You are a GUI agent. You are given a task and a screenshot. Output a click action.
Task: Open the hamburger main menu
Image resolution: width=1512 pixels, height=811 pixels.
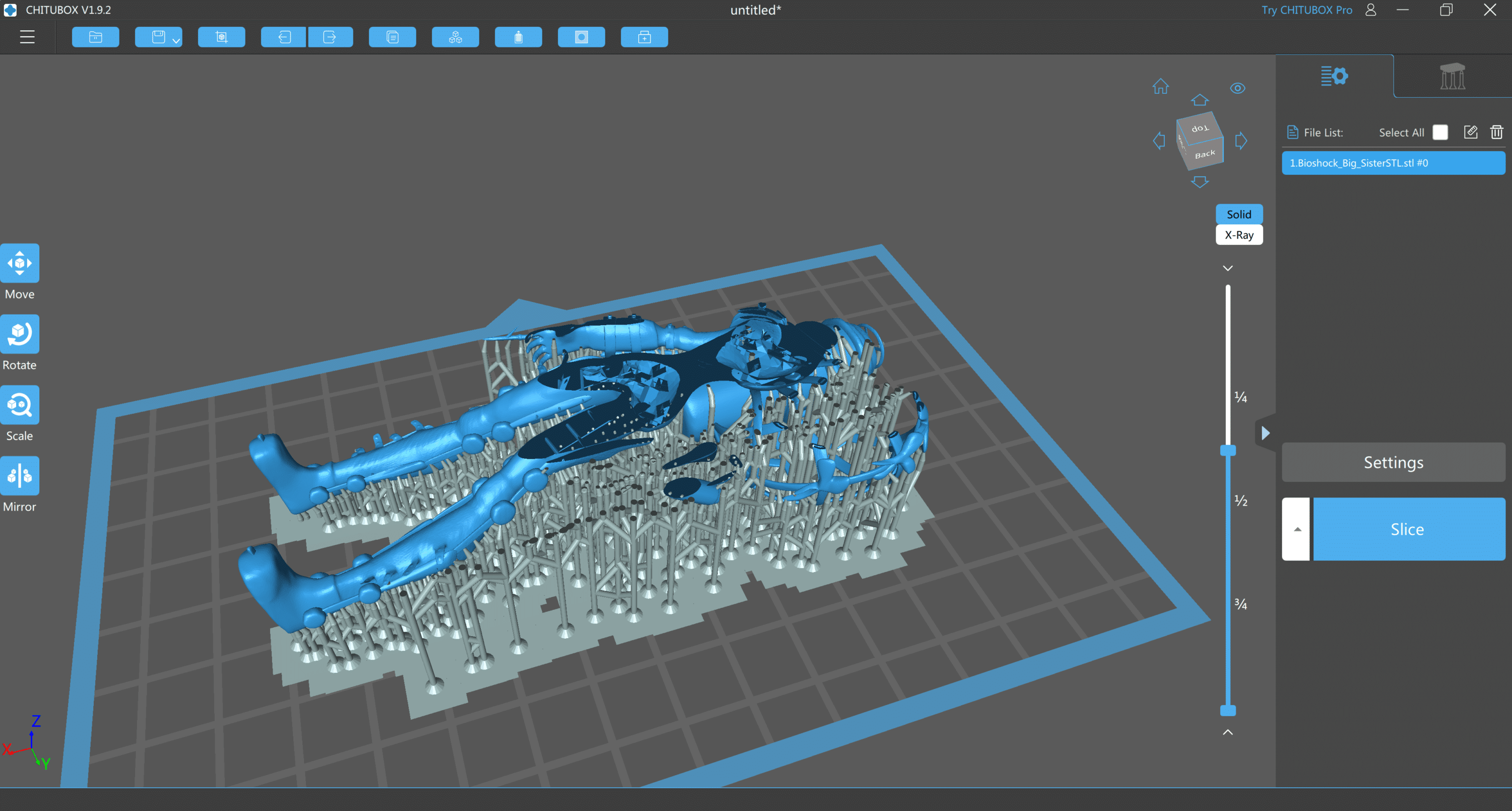tap(27, 38)
